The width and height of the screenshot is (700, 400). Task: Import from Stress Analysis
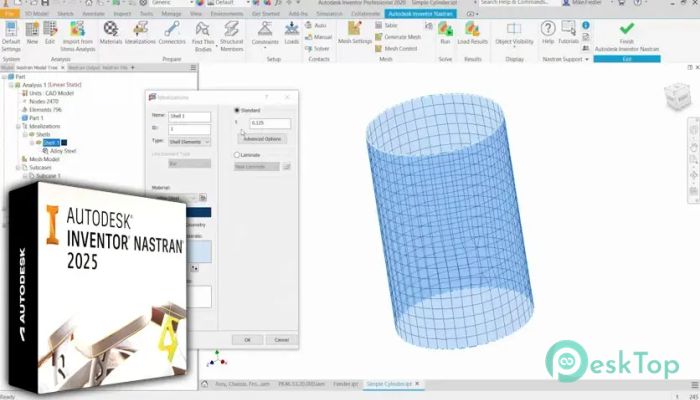pyautogui.click(x=78, y=36)
